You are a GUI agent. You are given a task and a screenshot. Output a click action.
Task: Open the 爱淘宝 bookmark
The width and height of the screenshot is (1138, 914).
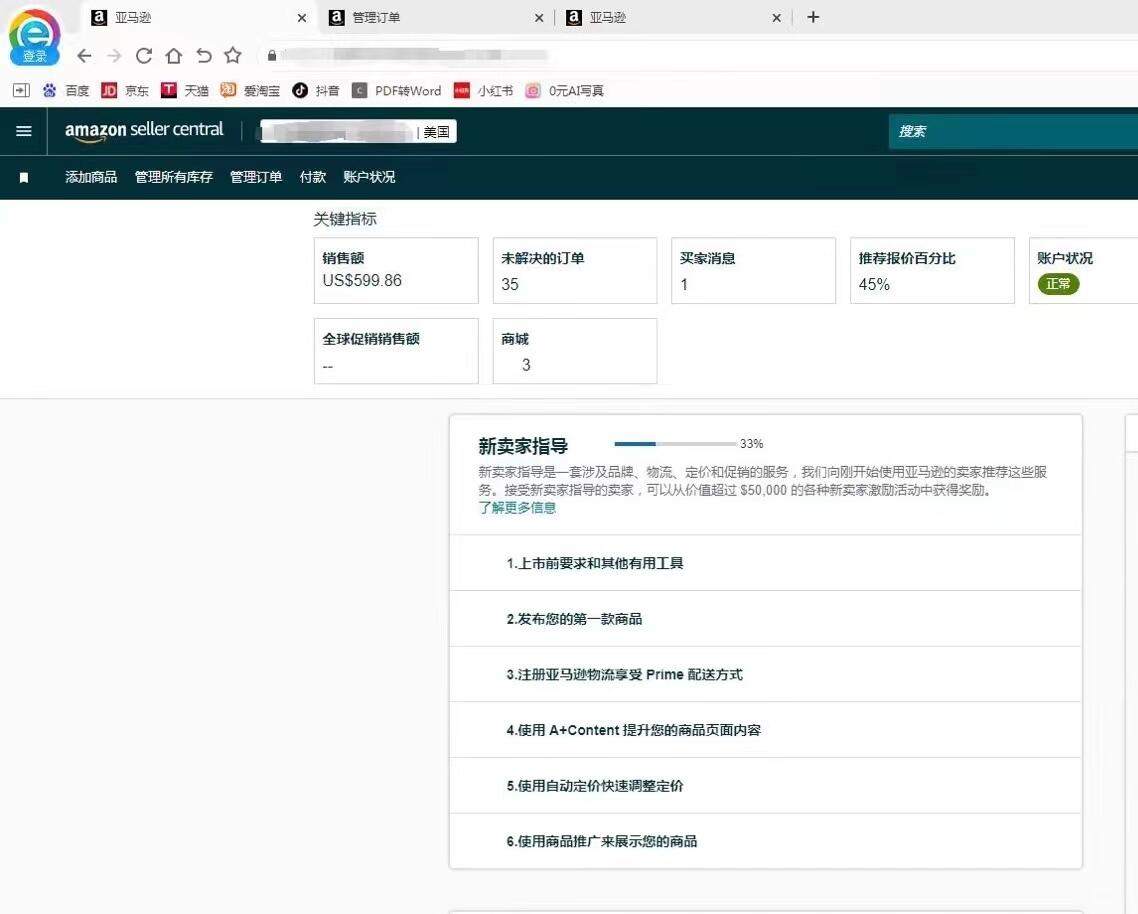pyautogui.click(x=250, y=90)
